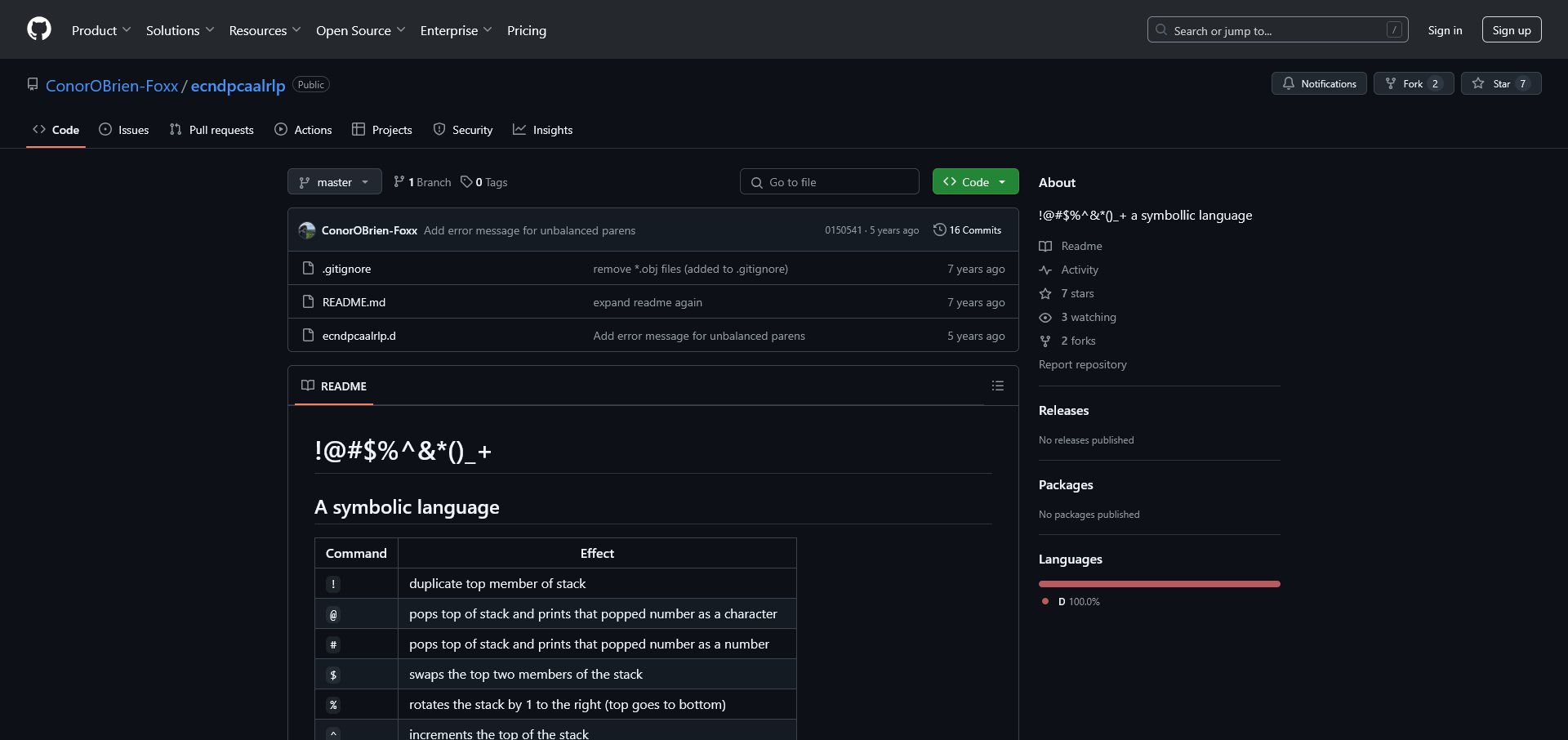1568x740 pixels.
Task: Open the green Code dropdown
Action: 976,181
